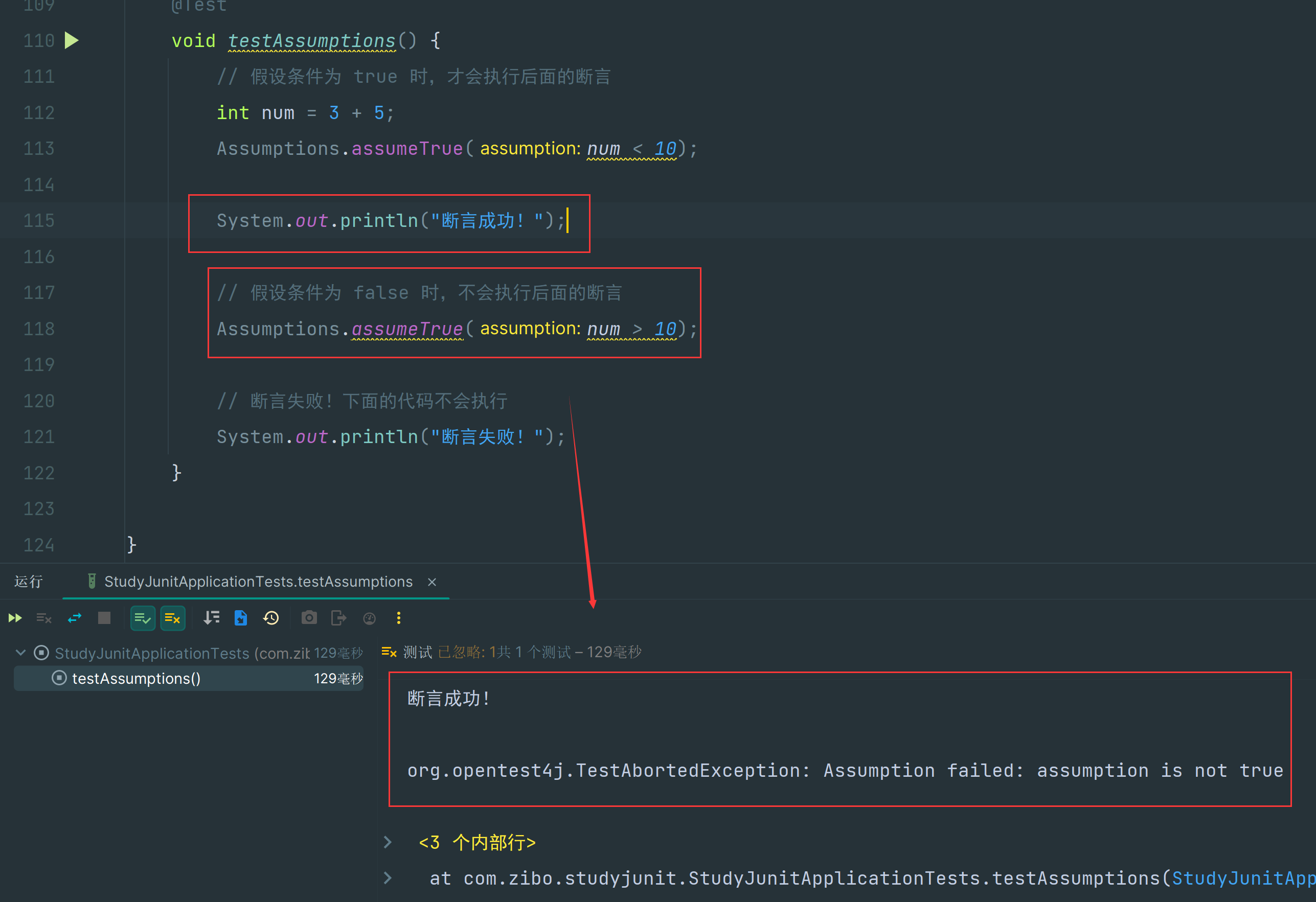Click the 已忽略: 1 test summary text

[x=467, y=653]
